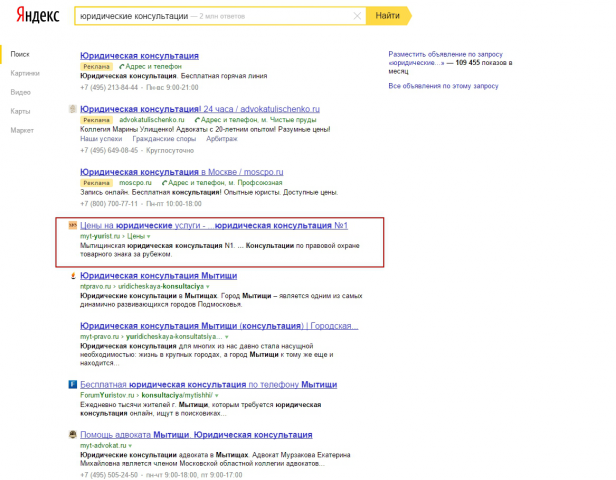Image resolution: width=616 pixels, height=480 pixels.
Task: Click Реклама label of moscpo.ru ad
Action: [96, 183]
